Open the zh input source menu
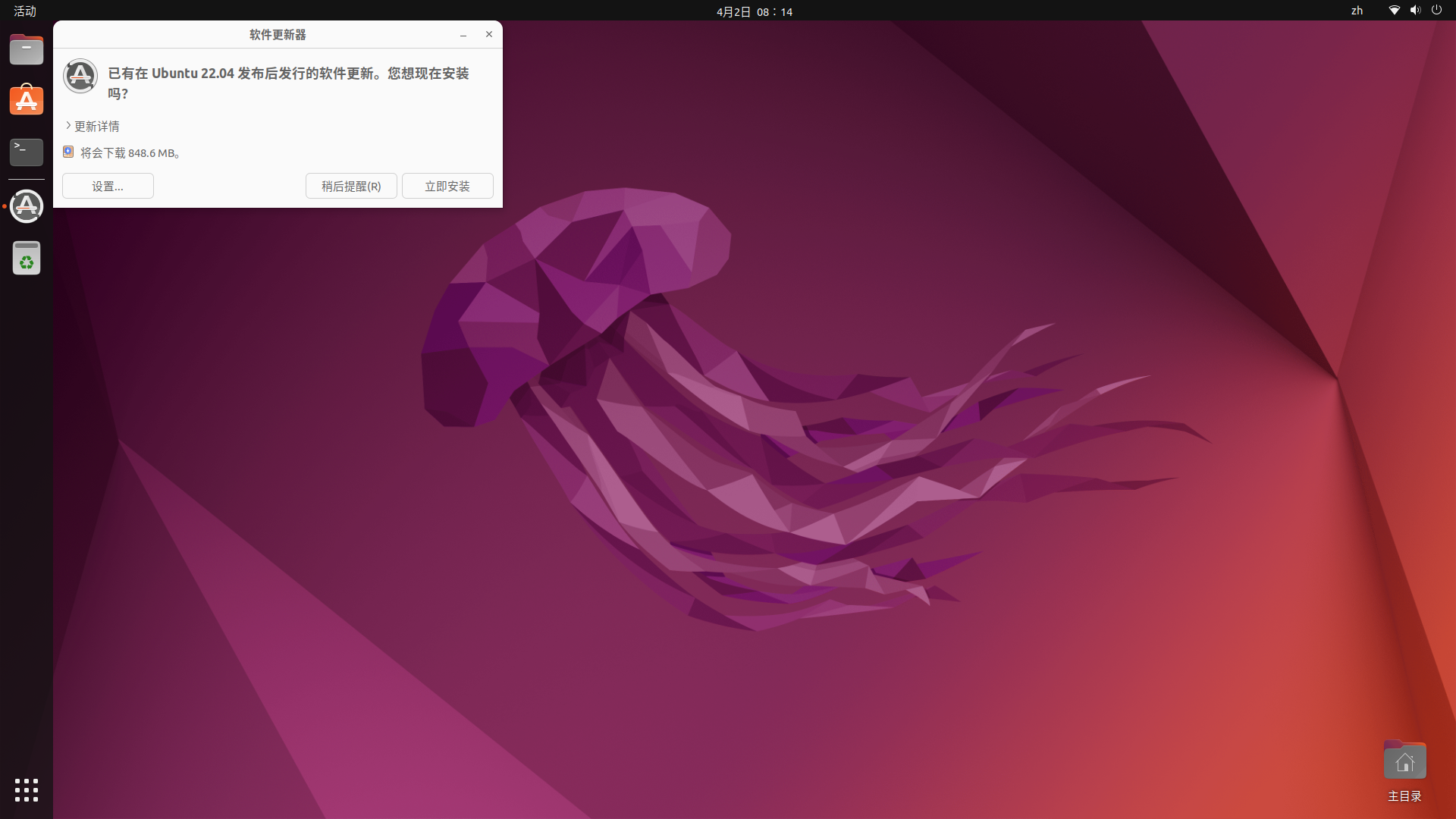 (1357, 11)
